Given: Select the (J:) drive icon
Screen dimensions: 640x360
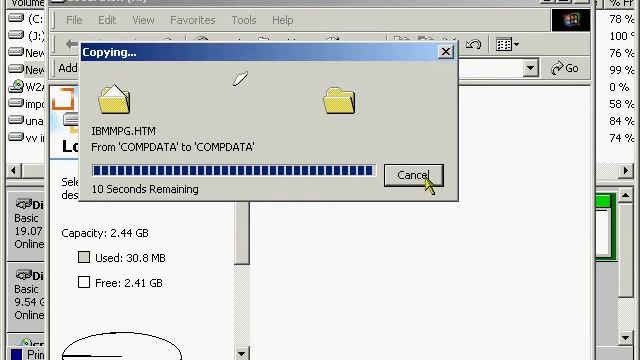Looking at the screenshot, I should [16, 35].
